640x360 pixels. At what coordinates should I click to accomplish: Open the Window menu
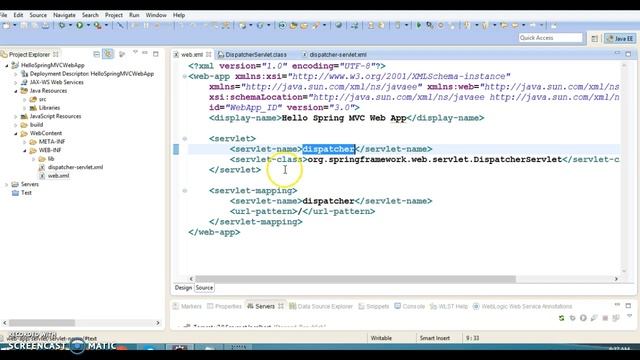point(156,15)
